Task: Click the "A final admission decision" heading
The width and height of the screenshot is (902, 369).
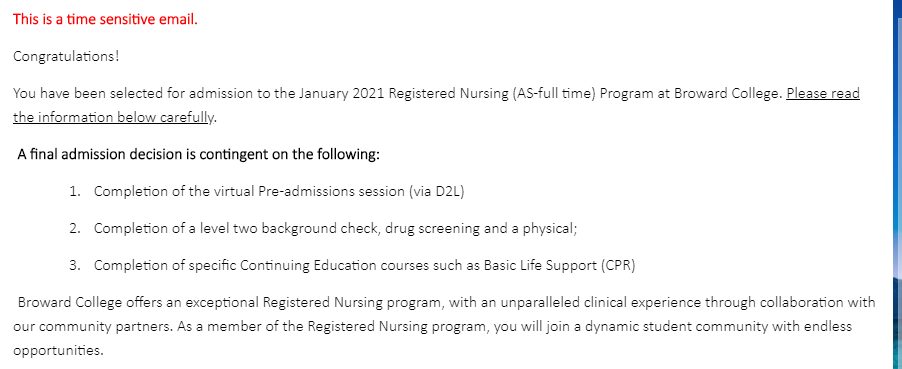Action: click(198, 155)
